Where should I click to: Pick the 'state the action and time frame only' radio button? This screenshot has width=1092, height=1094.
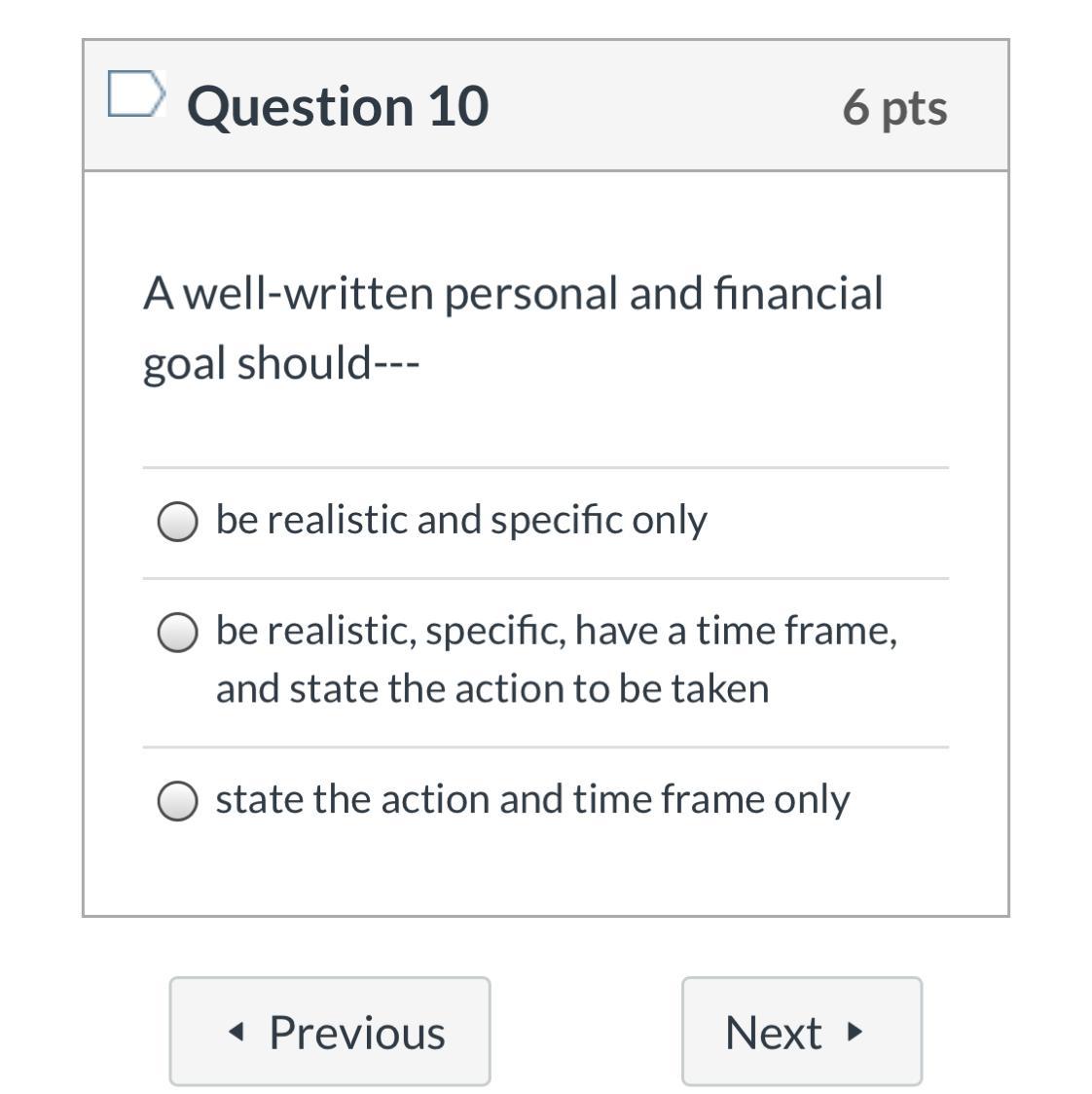point(178,801)
